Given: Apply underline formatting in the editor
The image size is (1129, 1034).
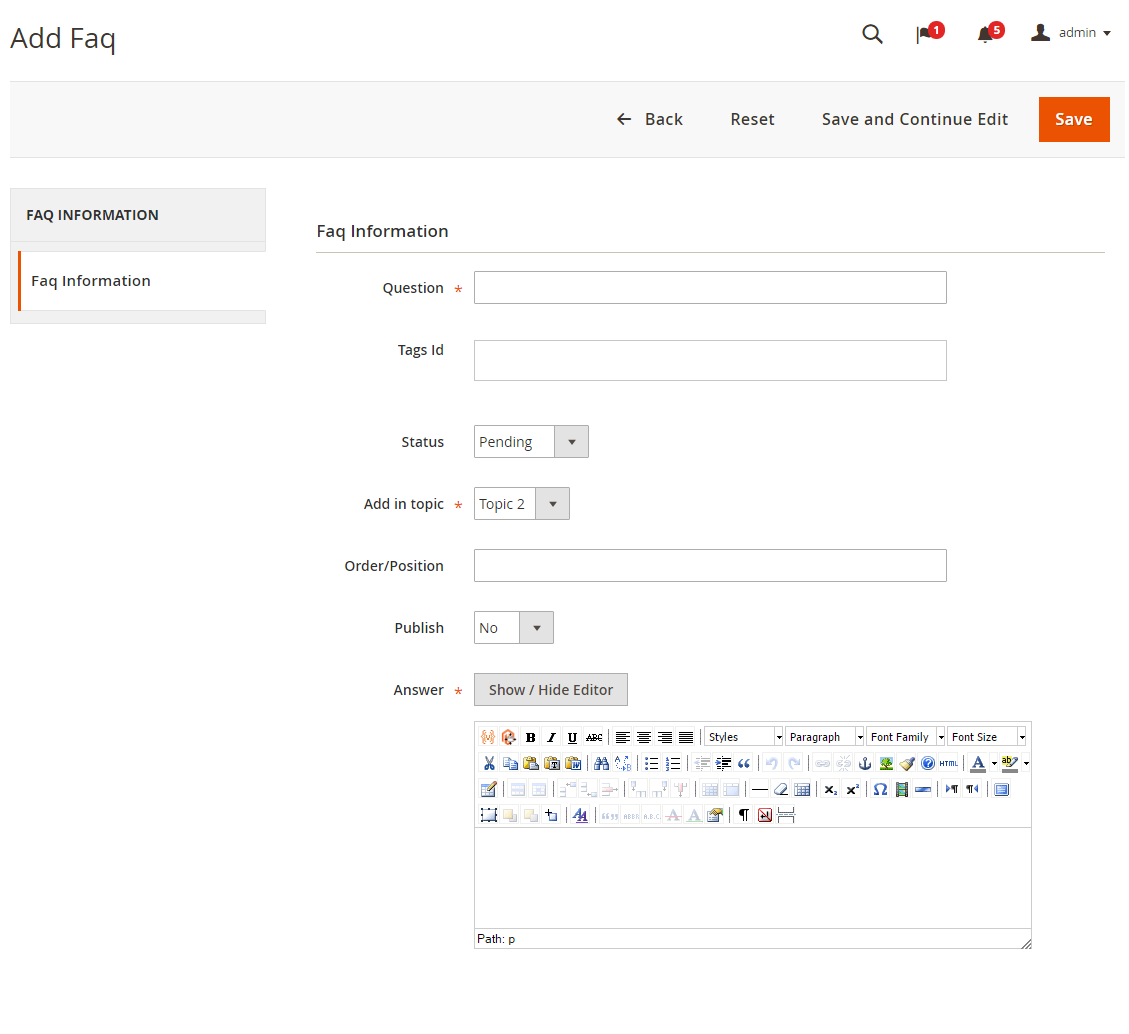Looking at the screenshot, I should pyautogui.click(x=572, y=736).
